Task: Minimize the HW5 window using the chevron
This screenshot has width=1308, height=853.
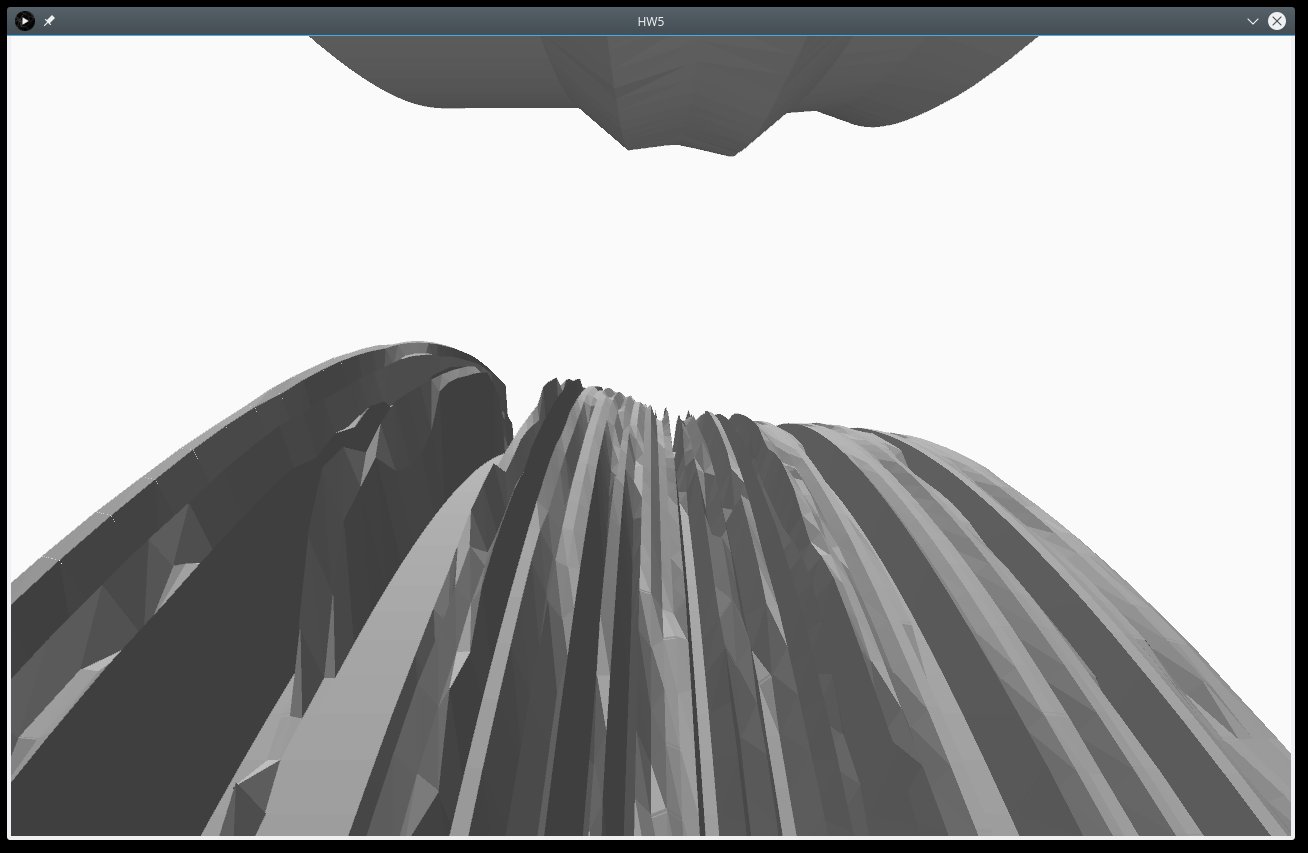Action: 1252,21
